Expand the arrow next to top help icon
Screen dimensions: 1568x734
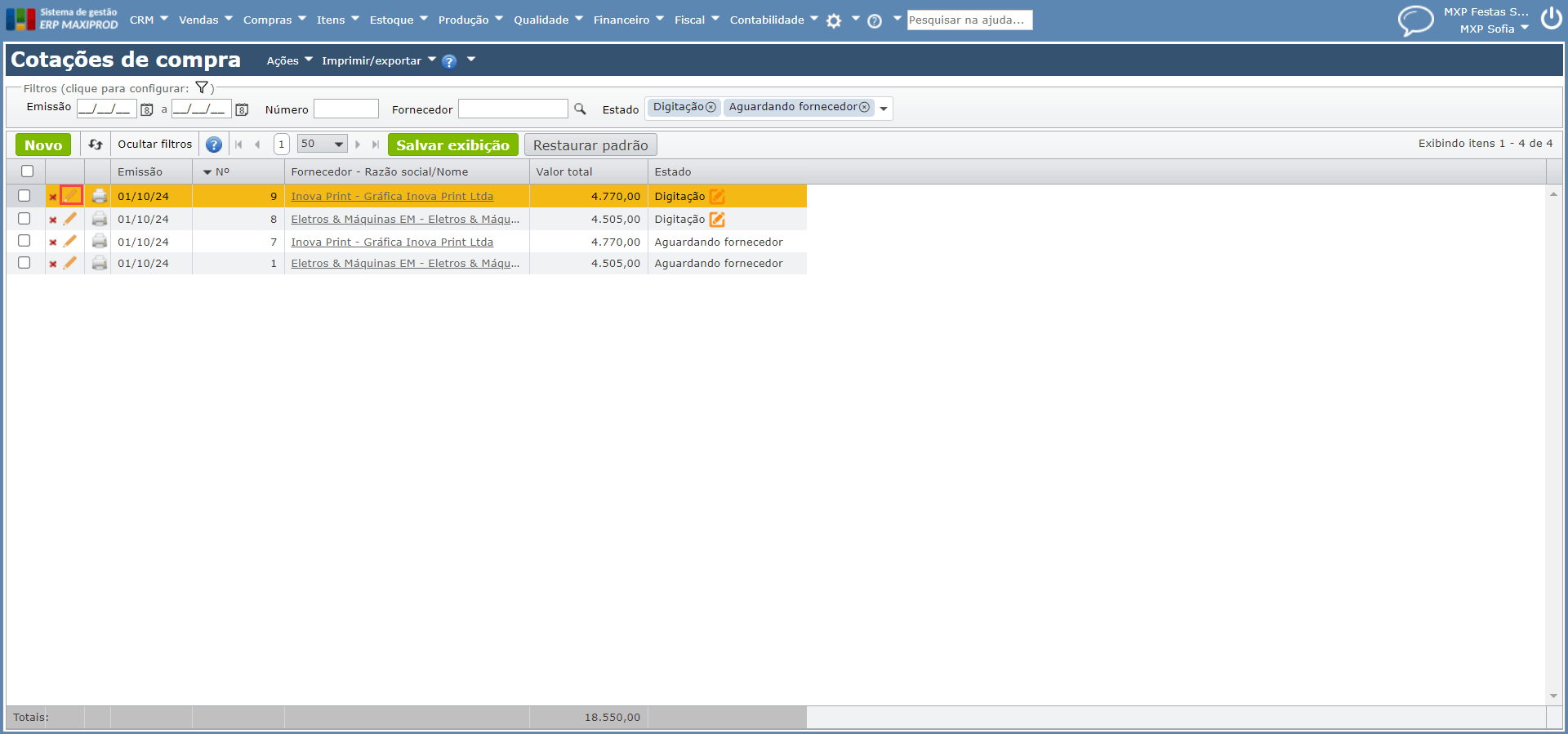(897, 19)
